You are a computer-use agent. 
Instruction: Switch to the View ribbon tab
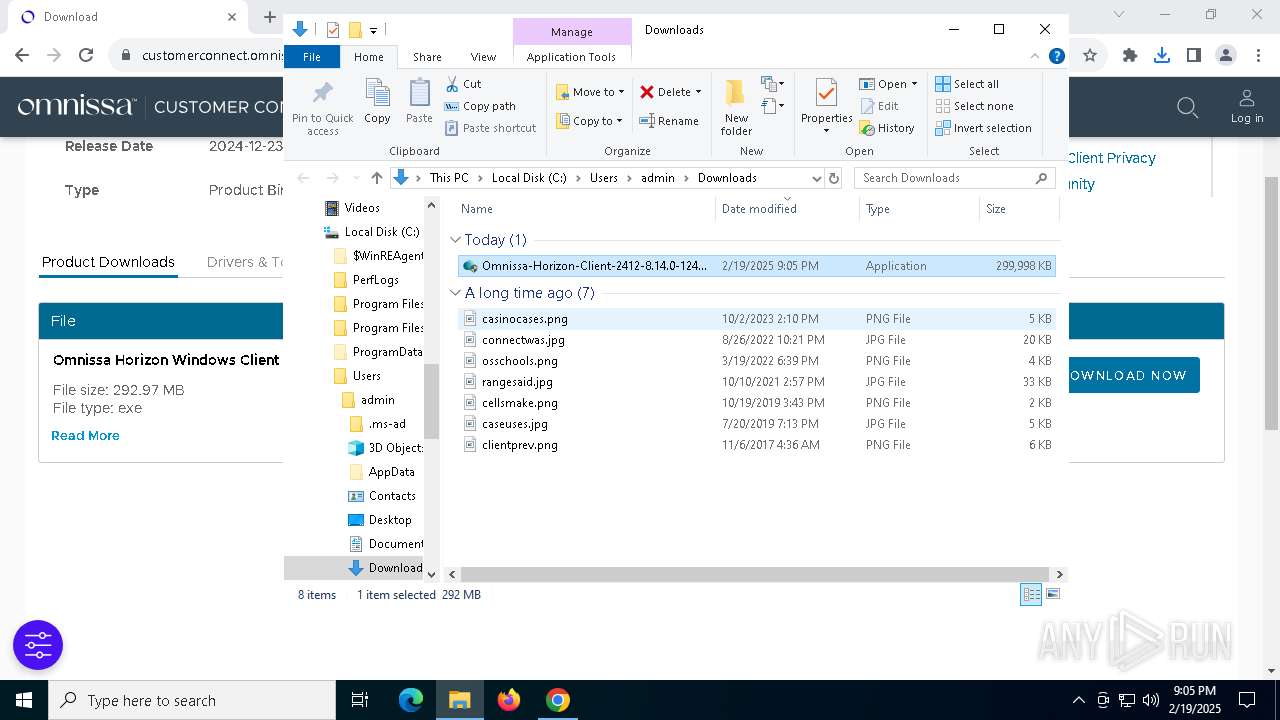point(483,57)
